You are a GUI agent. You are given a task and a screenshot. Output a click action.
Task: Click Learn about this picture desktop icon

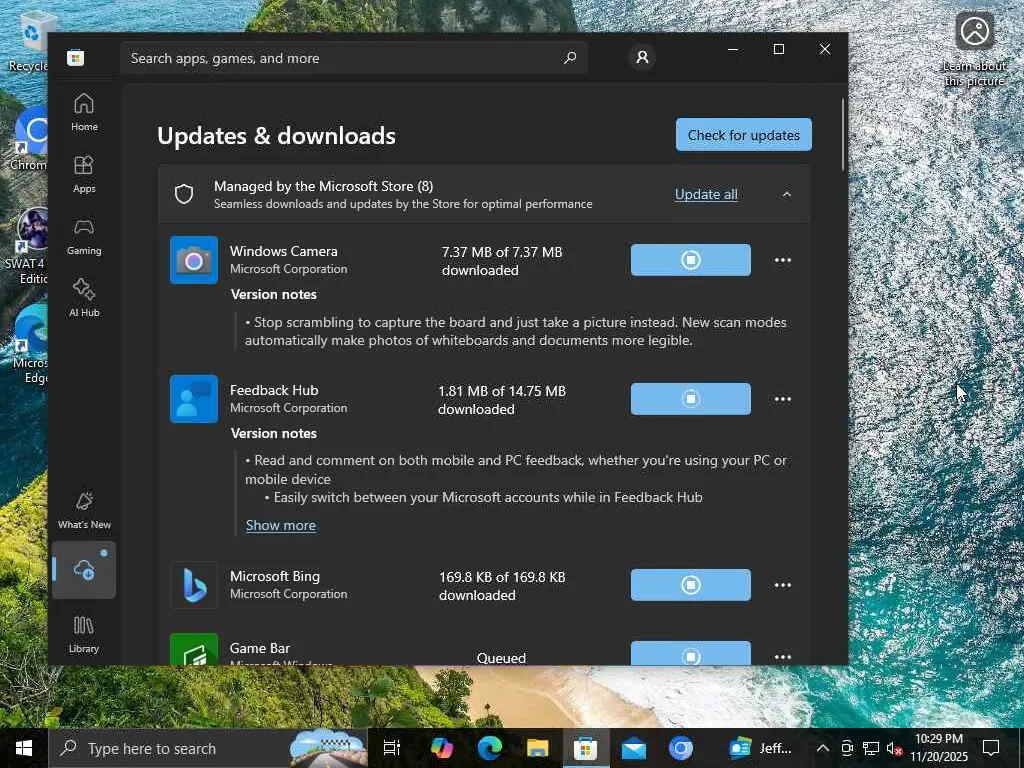pyautogui.click(x=974, y=48)
